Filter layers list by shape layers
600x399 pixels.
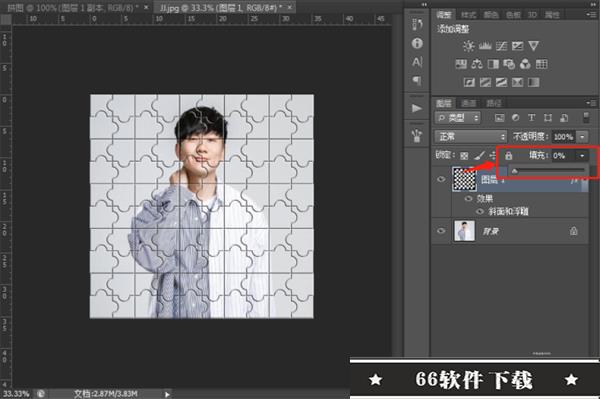click(548, 118)
